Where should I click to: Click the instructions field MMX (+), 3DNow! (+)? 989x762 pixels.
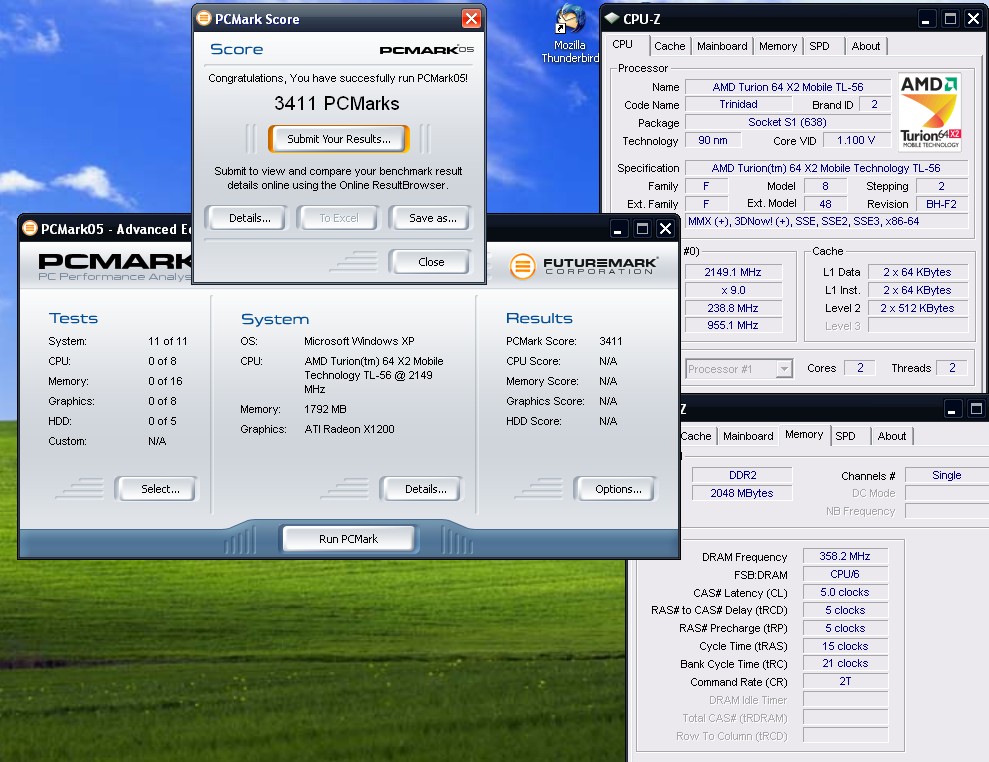(x=826, y=221)
